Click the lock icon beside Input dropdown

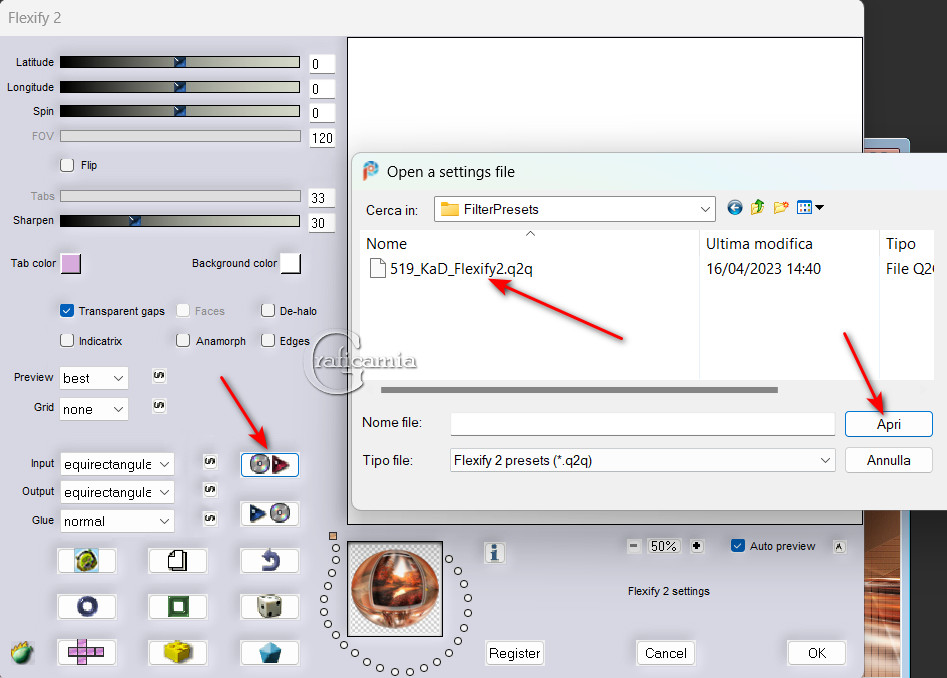pos(210,461)
